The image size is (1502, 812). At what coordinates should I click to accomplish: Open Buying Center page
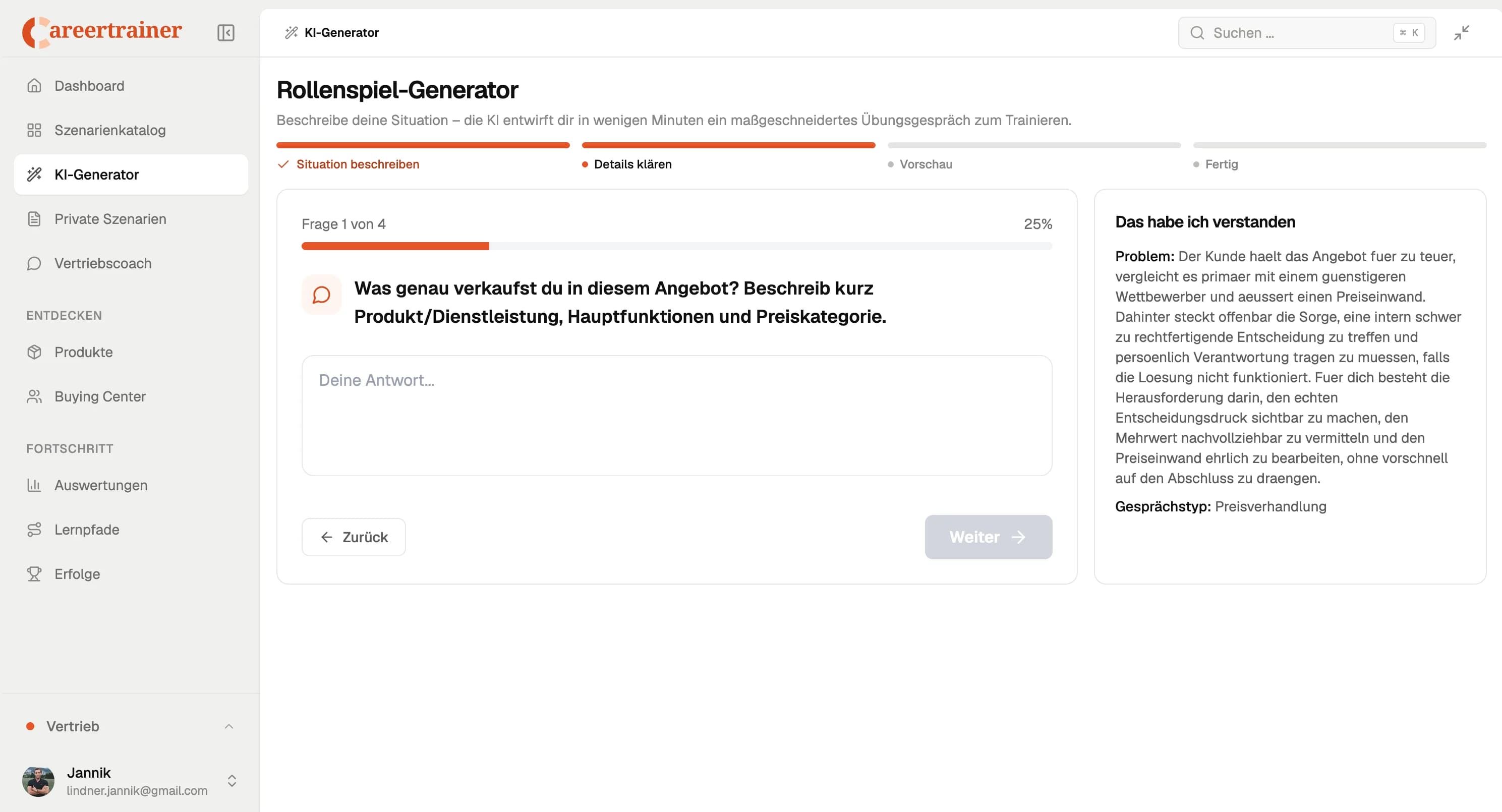(x=131, y=396)
